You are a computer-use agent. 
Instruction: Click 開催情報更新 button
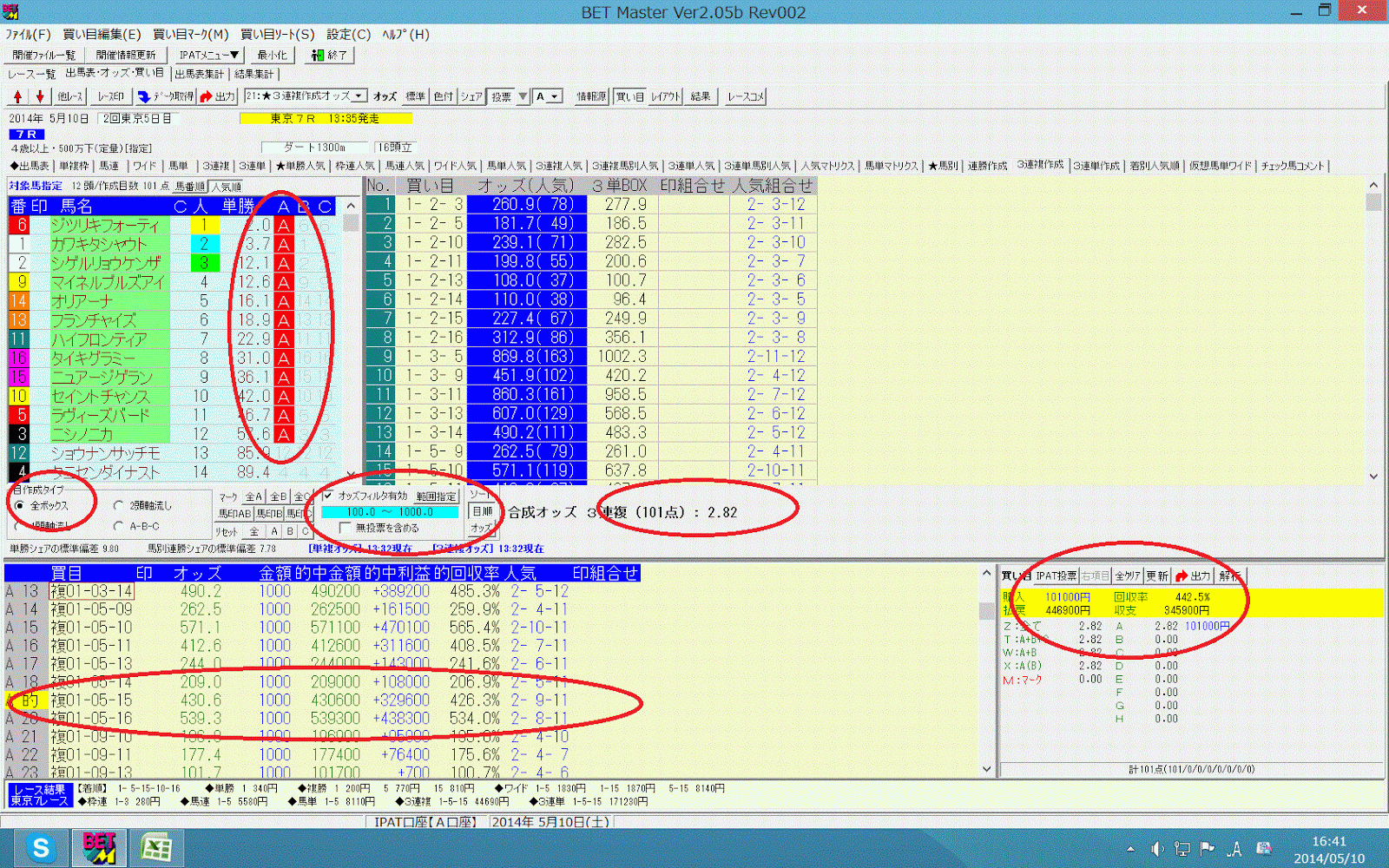126,55
